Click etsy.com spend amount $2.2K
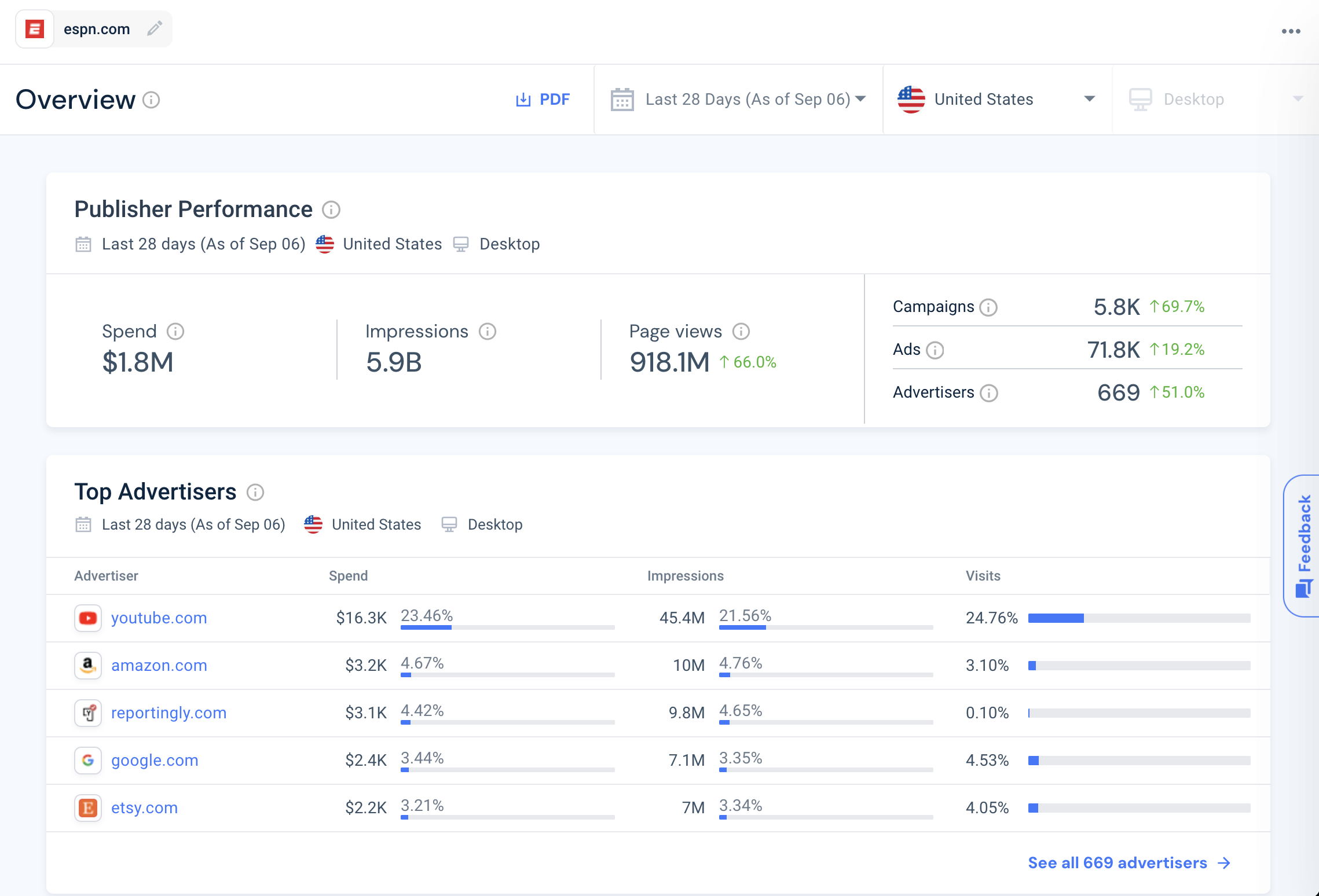1319x896 pixels. (366, 808)
